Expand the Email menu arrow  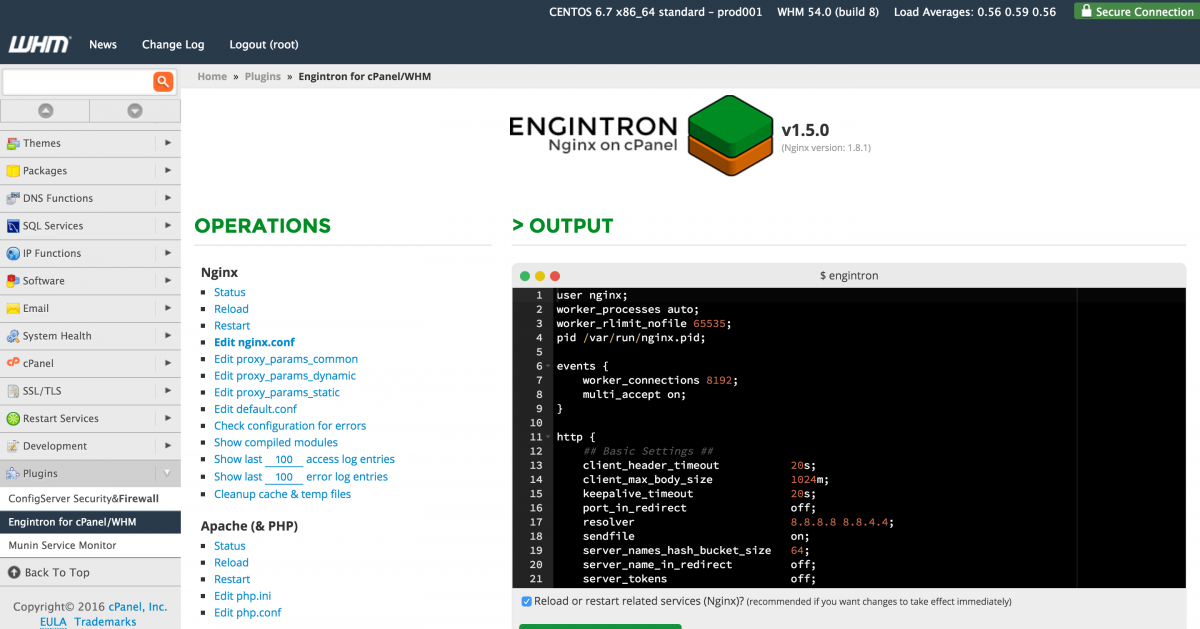click(x=167, y=308)
